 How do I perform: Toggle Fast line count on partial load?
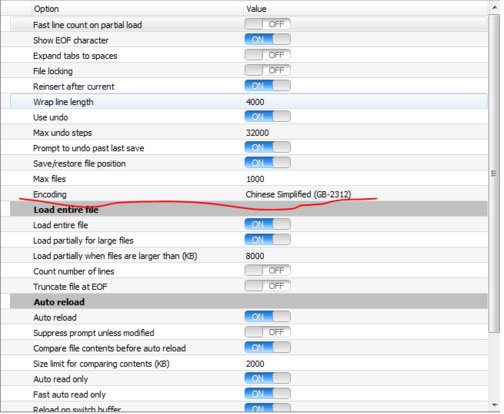(x=267, y=24)
